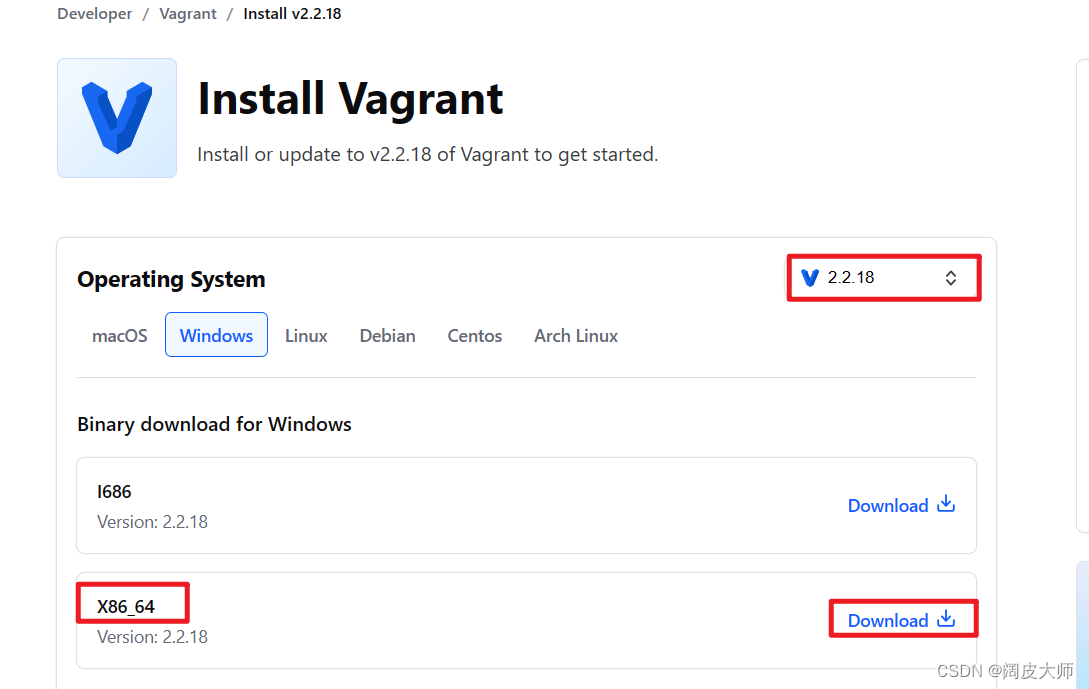The width and height of the screenshot is (1089, 689).
Task: Click Version: 2.2.18 under I686
Action: pos(152,522)
